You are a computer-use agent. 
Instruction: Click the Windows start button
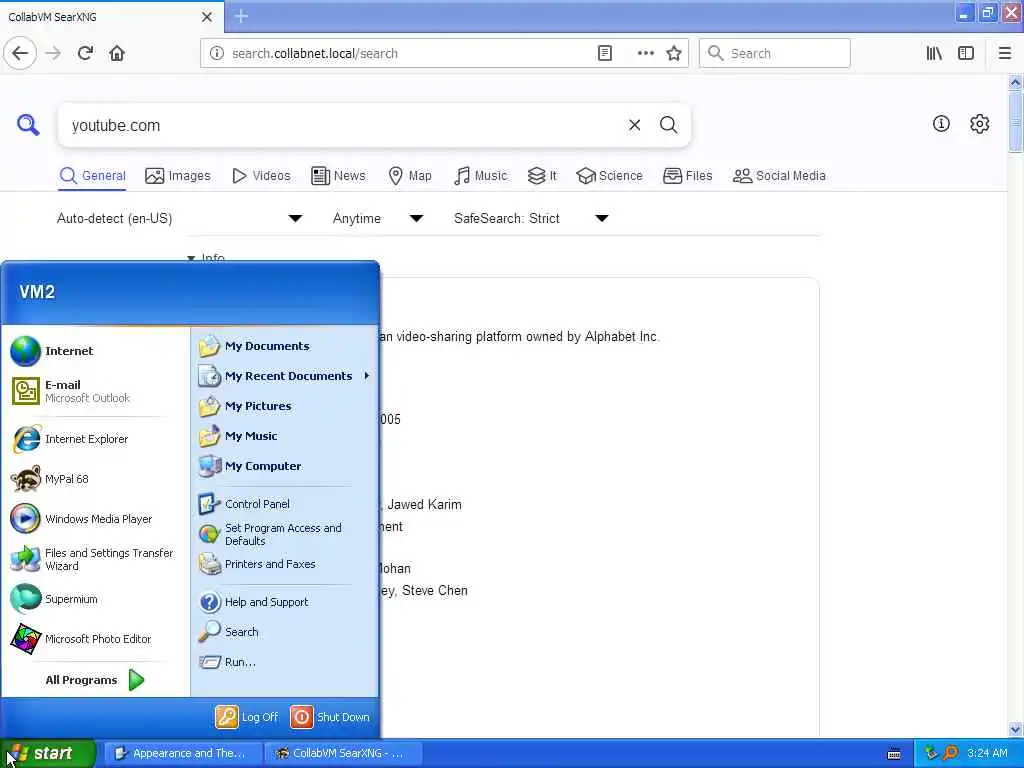(x=48, y=753)
